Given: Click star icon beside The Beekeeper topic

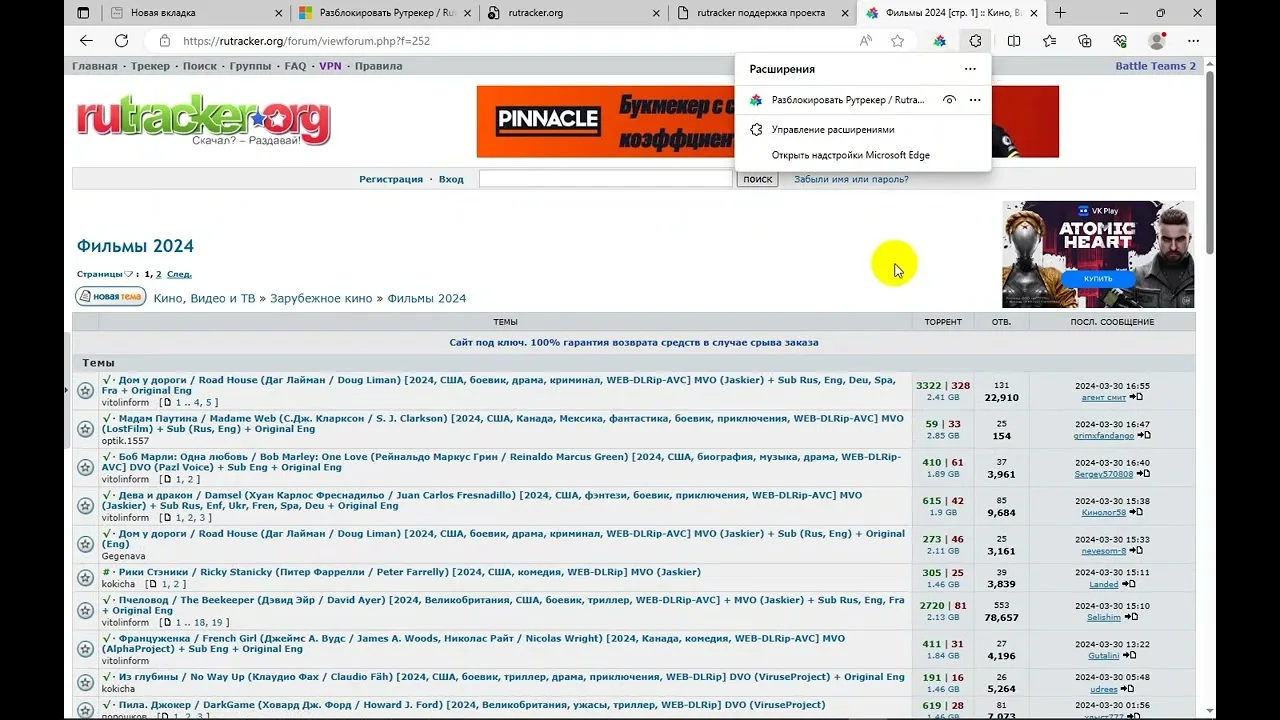Looking at the screenshot, I should pyautogui.click(x=85, y=610).
